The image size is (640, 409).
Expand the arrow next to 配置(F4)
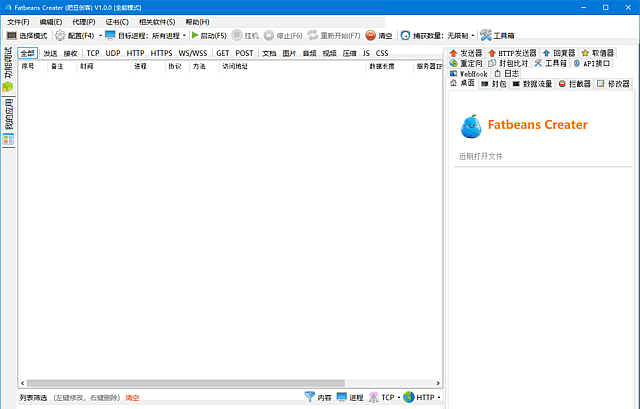click(x=100, y=36)
